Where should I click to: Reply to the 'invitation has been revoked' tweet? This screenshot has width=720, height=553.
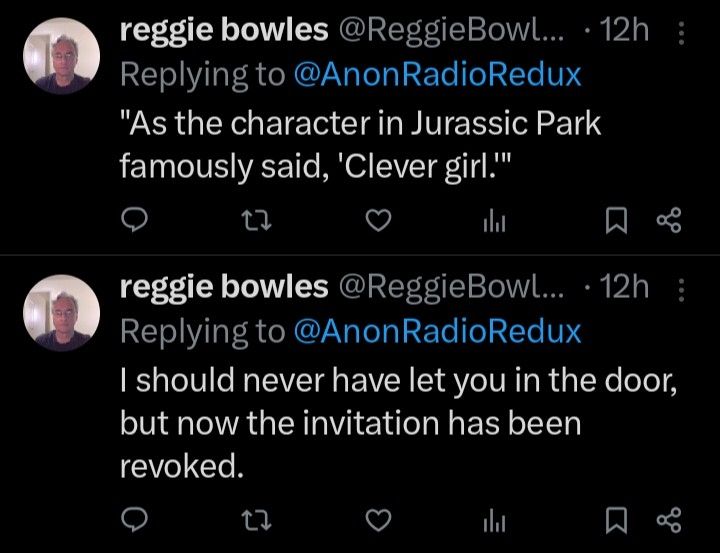click(x=137, y=520)
